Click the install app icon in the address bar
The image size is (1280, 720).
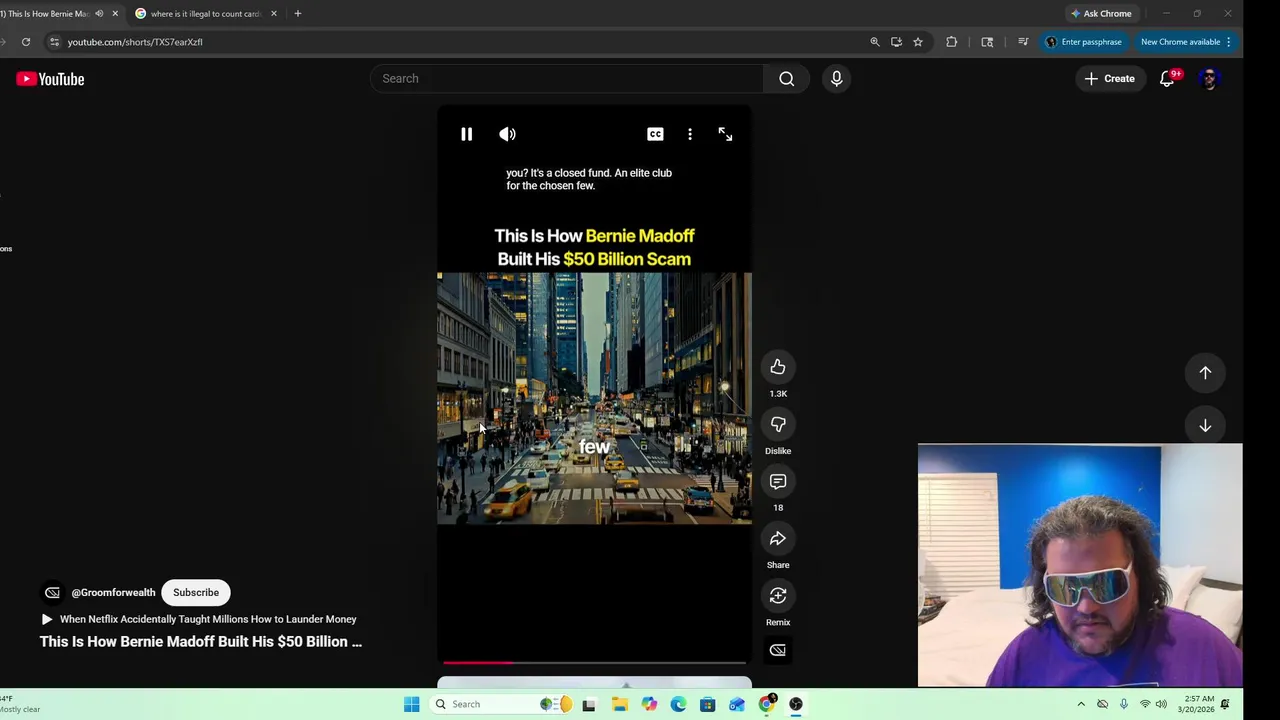click(x=896, y=42)
